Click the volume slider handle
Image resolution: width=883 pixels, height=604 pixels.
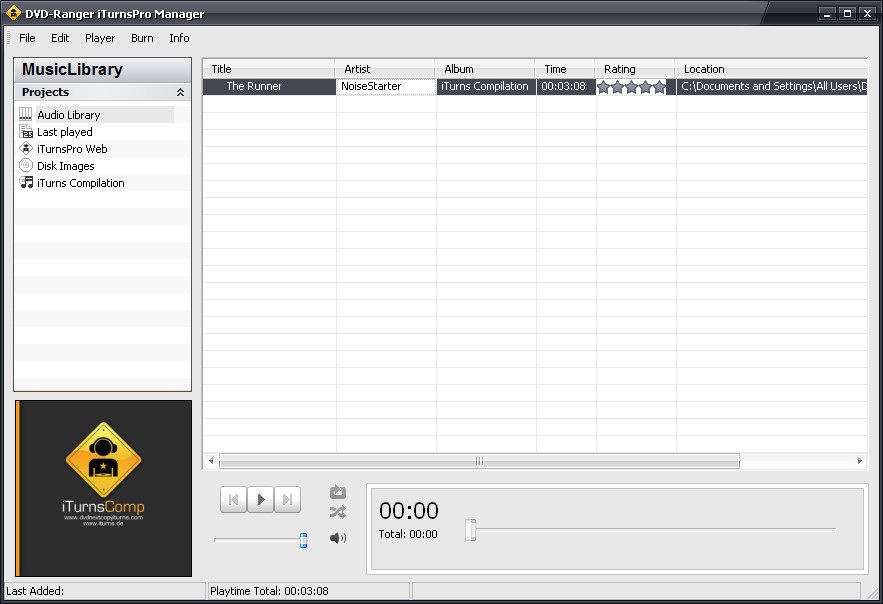(303, 540)
